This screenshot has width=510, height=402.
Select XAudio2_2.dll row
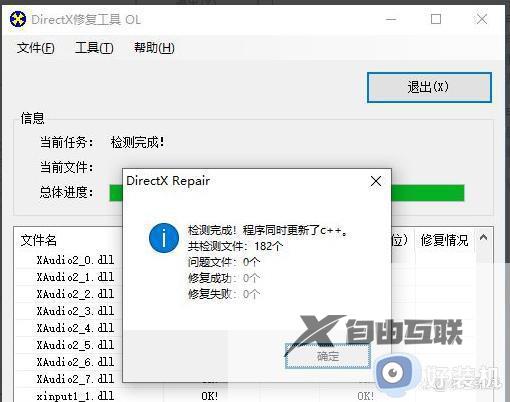click(x=75, y=294)
